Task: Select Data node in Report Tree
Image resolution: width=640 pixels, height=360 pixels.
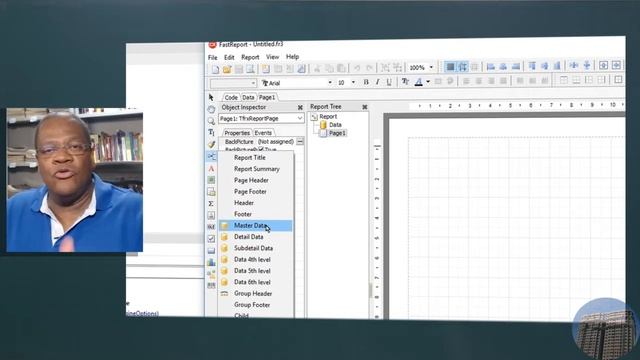Action: coord(335,124)
